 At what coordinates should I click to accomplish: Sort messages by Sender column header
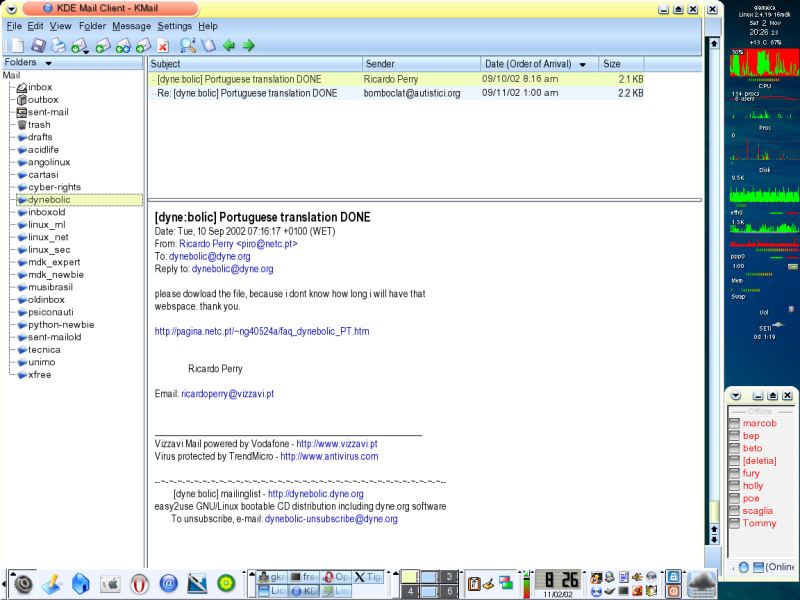coord(421,64)
